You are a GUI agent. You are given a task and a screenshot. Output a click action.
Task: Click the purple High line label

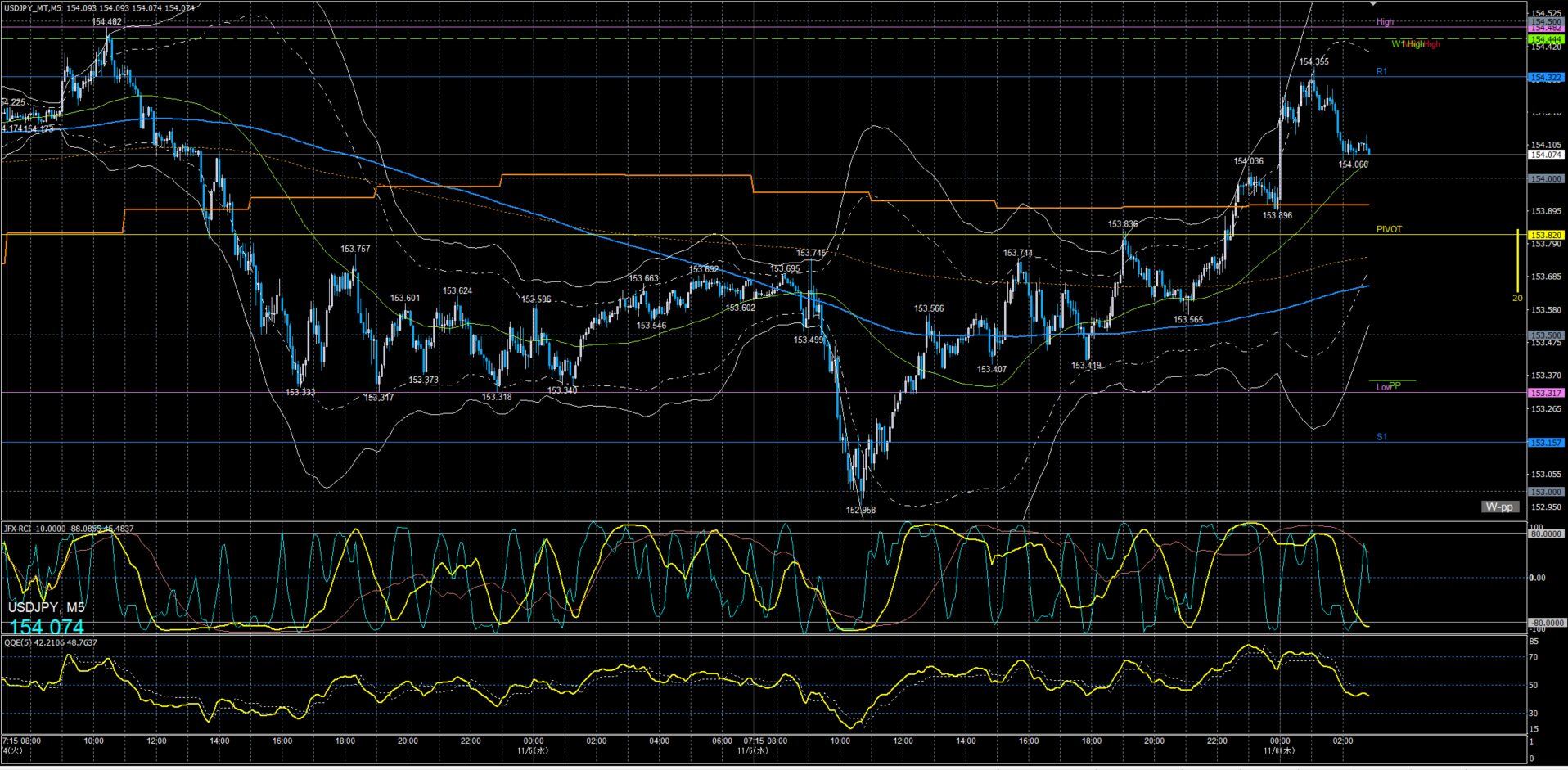point(1385,22)
